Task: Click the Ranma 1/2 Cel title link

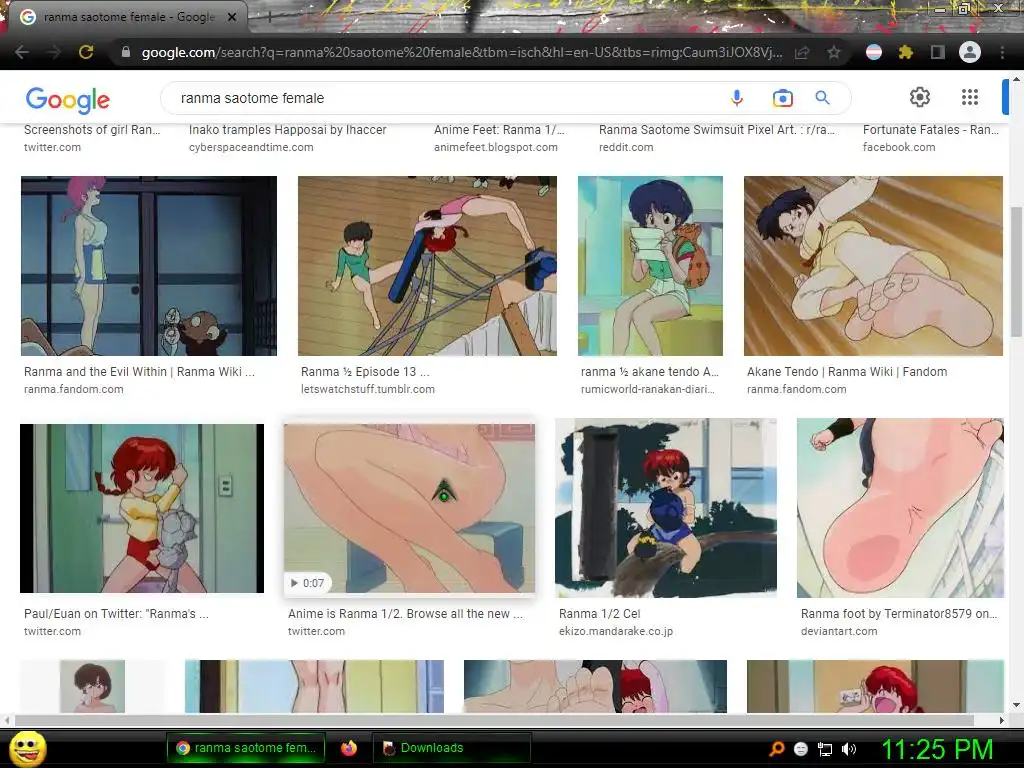Action: pyautogui.click(x=600, y=614)
